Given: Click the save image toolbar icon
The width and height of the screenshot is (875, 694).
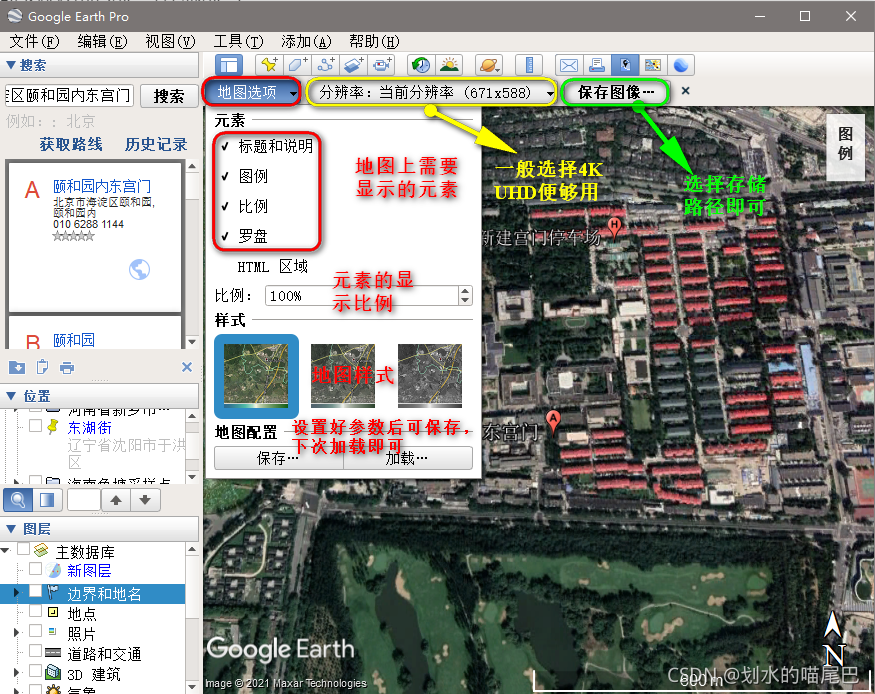Looking at the screenshot, I should pos(625,65).
